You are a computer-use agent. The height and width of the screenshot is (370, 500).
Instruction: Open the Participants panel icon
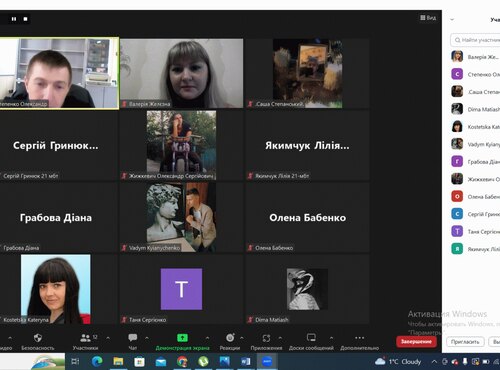pyautogui.click(x=85, y=338)
